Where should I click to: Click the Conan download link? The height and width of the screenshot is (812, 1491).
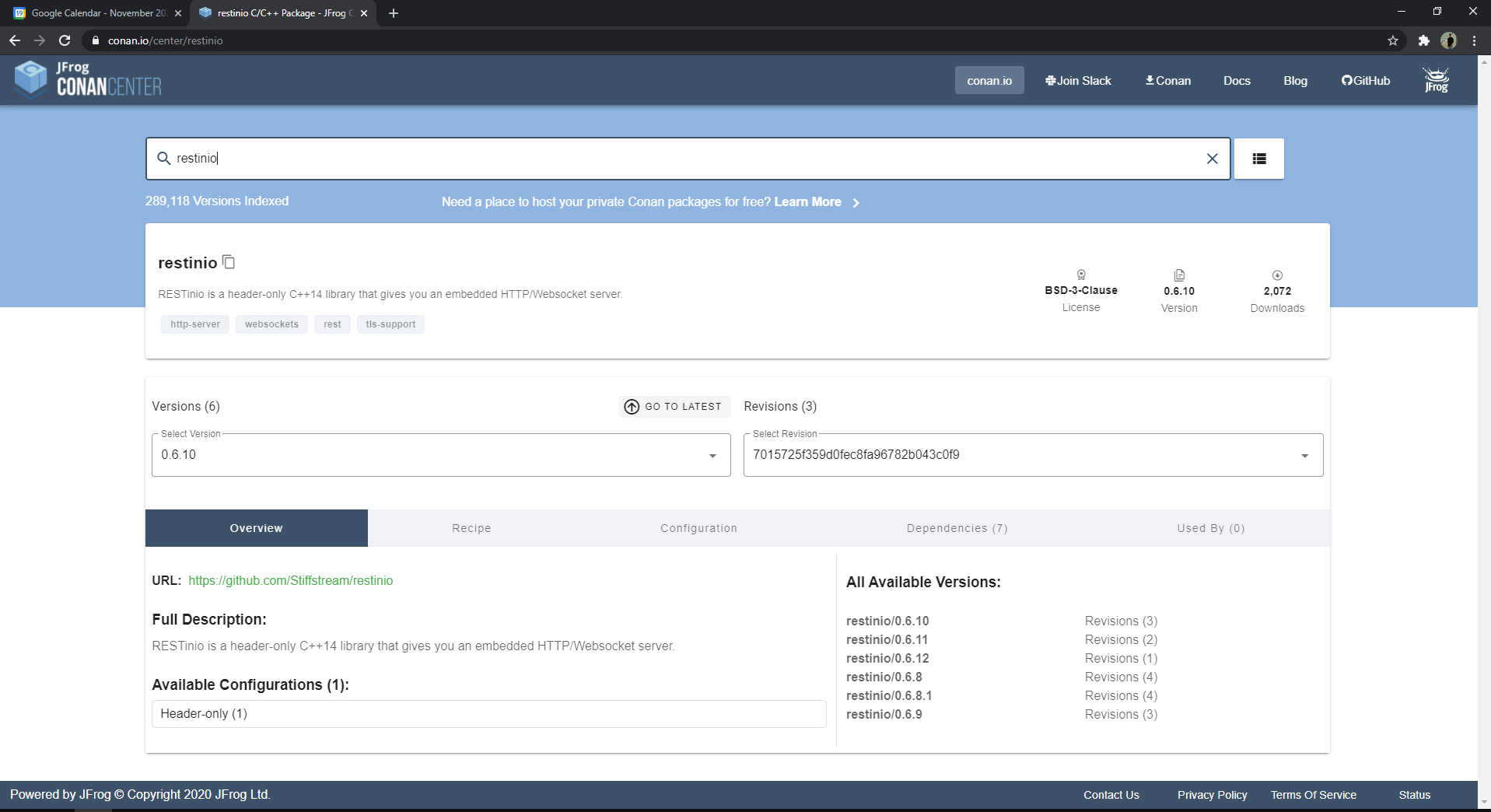coord(1167,80)
